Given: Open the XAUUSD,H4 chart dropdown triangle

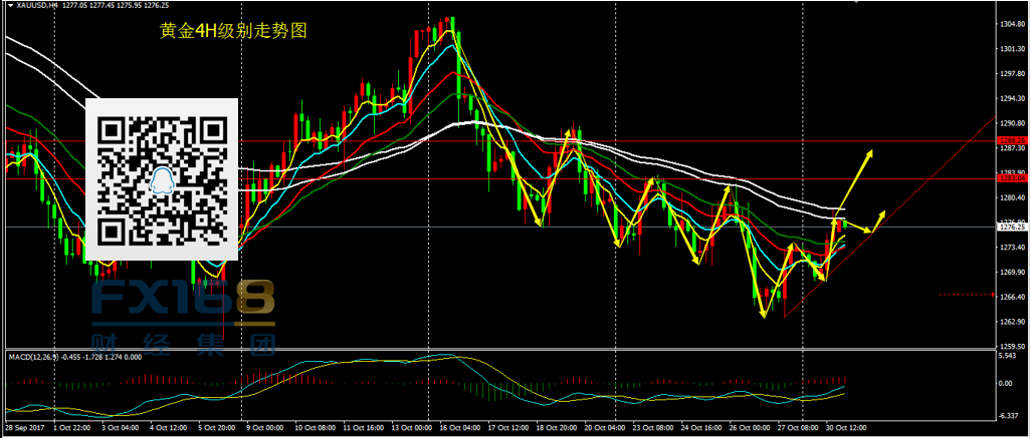Looking at the screenshot, I should tap(6, 6).
